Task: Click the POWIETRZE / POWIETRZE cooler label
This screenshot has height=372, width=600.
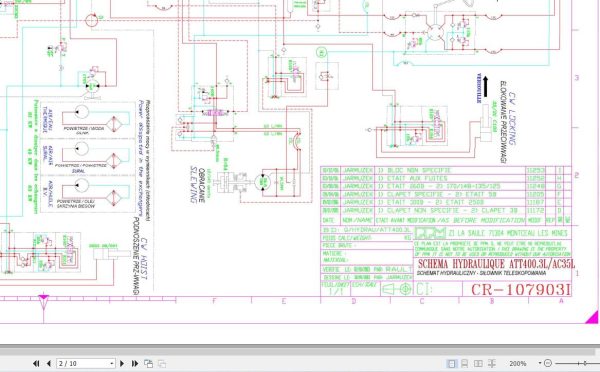Action: [x=81, y=165]
